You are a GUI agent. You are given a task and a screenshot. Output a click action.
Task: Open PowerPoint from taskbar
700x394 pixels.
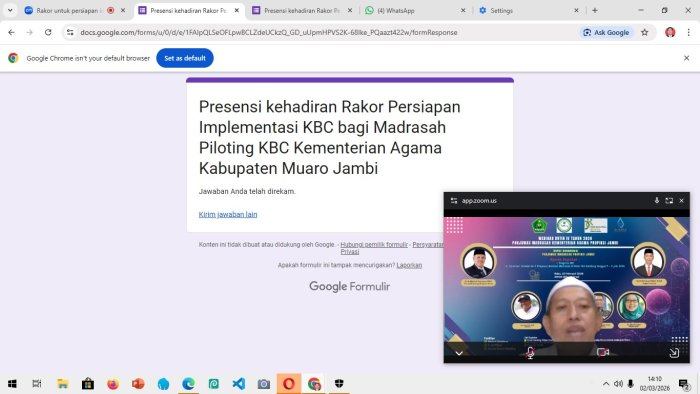pos(138,384)
